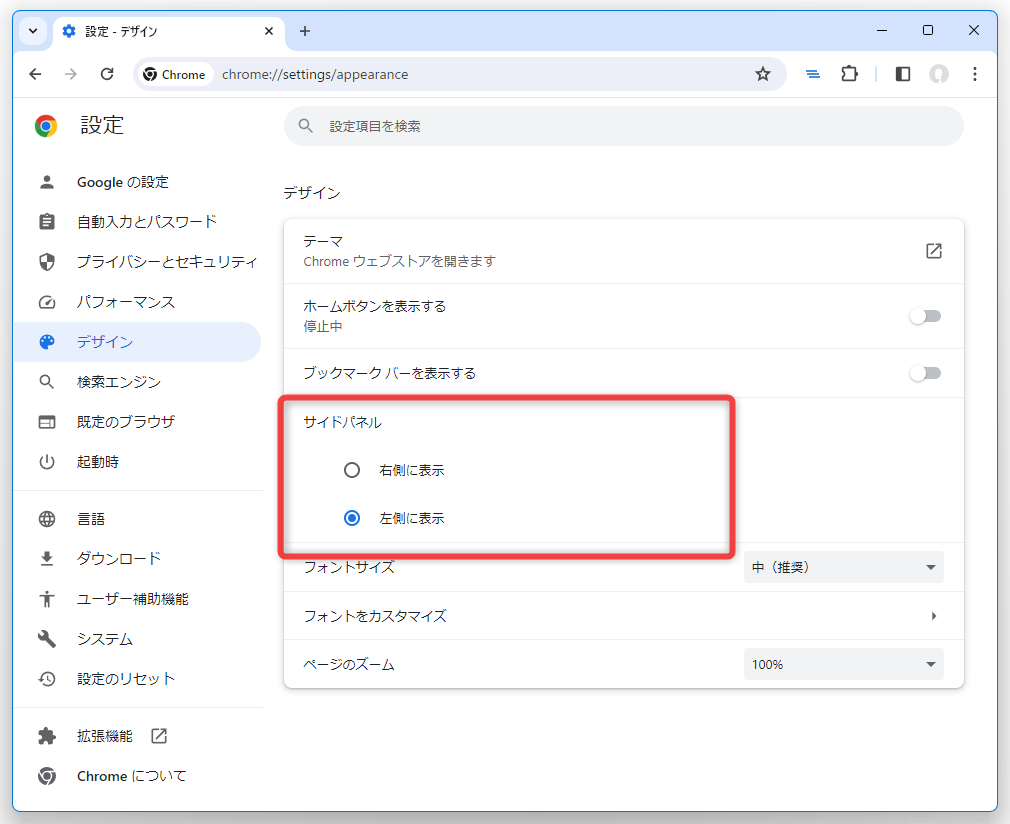Open the tab search dropdown arrow
The height and width of the screenshot is (824, 1010).
click(33, 31)
